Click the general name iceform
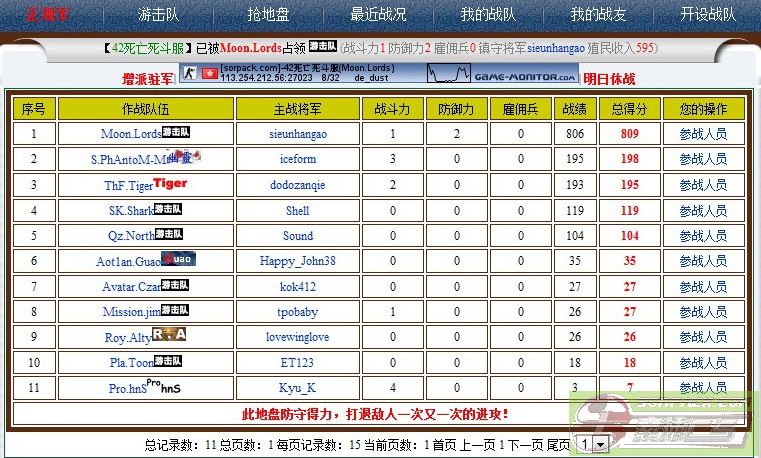This screenshot has height=458, width=761. [298, 159]
